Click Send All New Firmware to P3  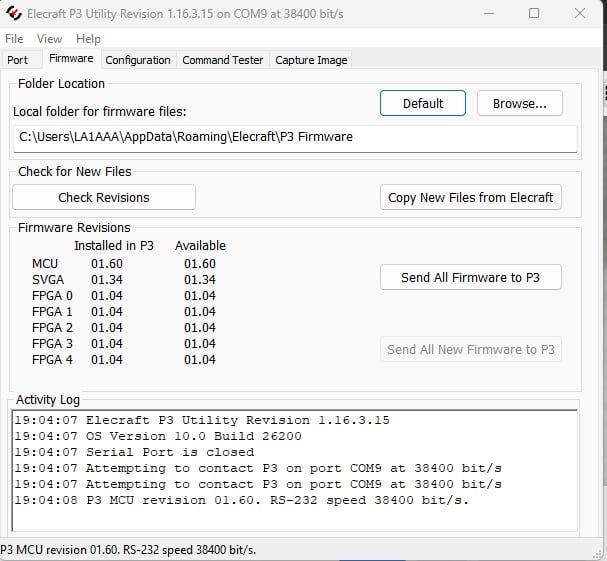pyautogui.click(x=470, y=349)
